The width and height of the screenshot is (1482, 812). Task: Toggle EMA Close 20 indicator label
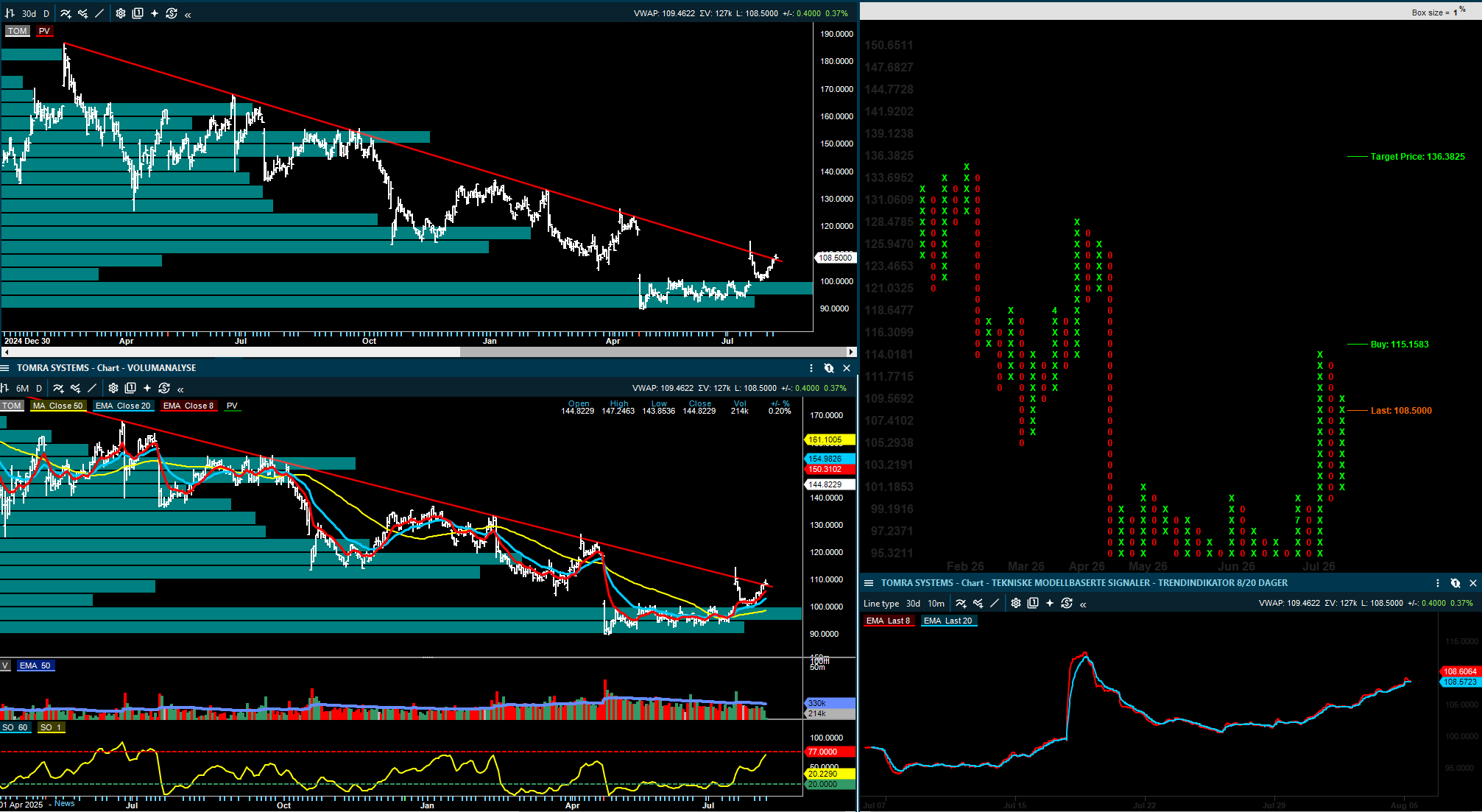123,406
